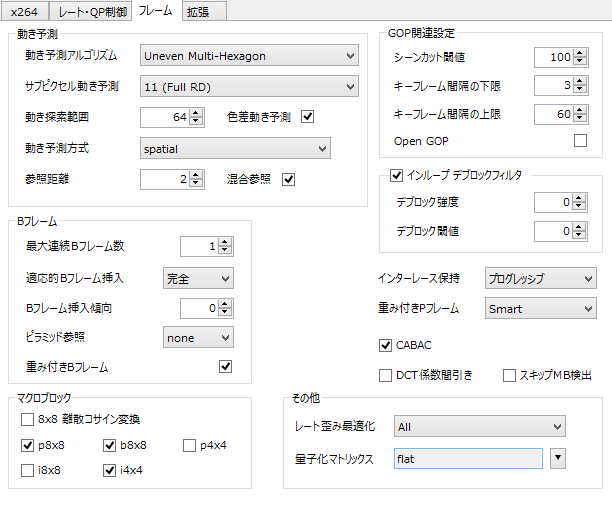Click the 量子化マトリックス arrow button
The image size is (612, 517).
558,458
